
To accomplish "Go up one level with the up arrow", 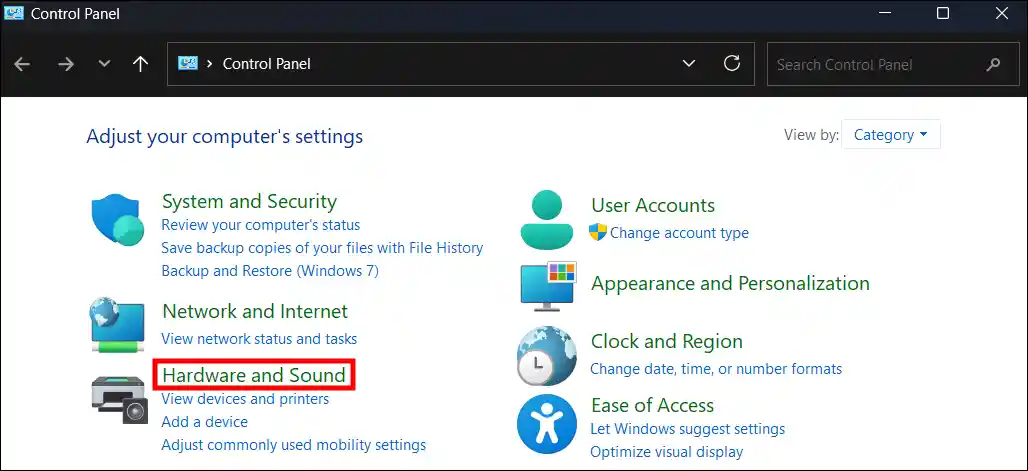I will (140, 64).
